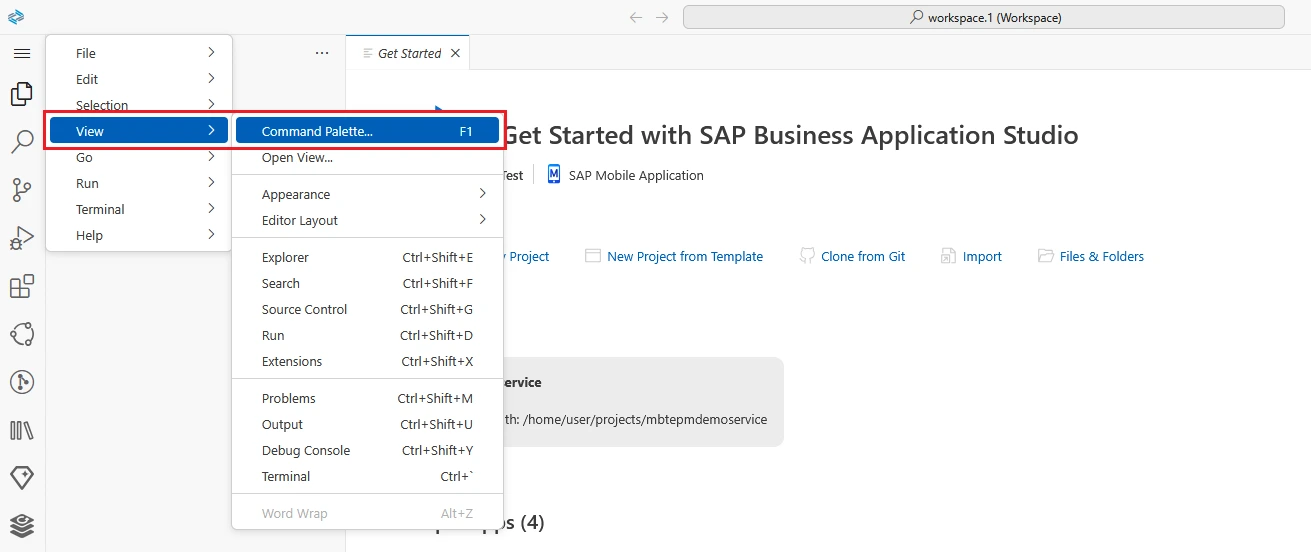Expand the Selection menu
The width and height of the screenshot is (1311, 552).
(x=139, y=105)
